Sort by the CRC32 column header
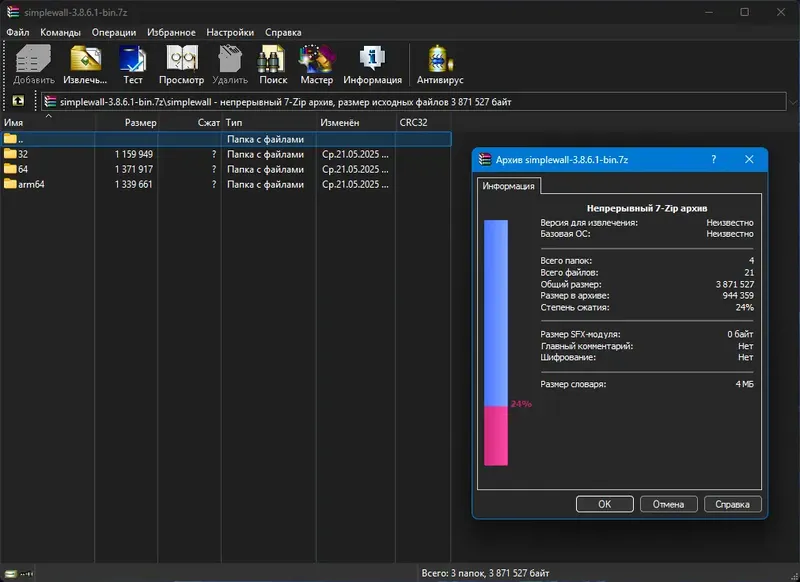800x582 pixels. click(423, 122)
